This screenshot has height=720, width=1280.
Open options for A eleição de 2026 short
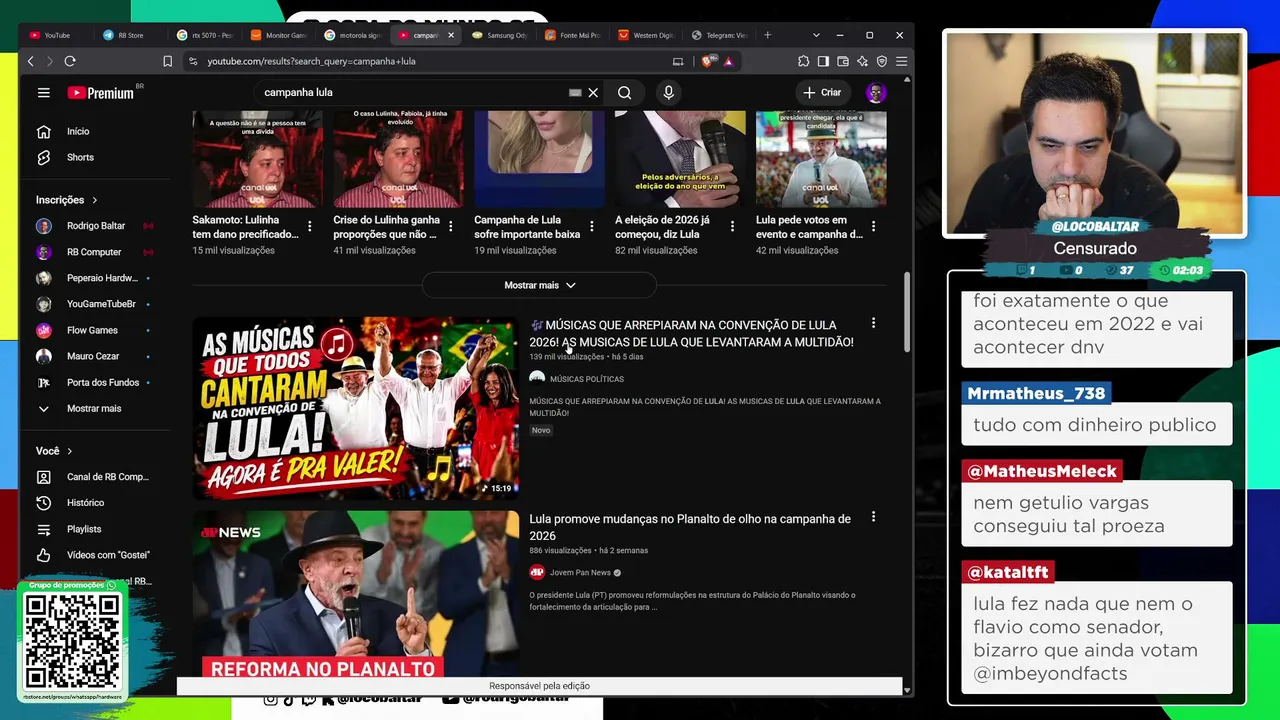click(733, 226)
